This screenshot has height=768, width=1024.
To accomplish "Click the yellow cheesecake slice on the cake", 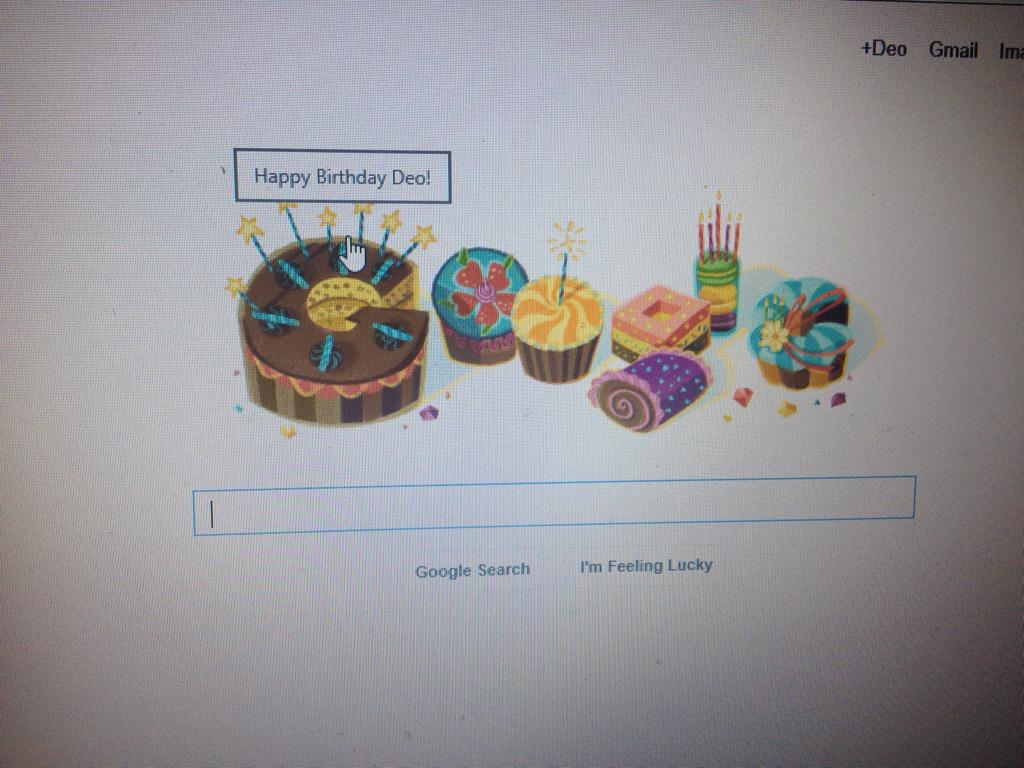I will (x=341, y=302).
